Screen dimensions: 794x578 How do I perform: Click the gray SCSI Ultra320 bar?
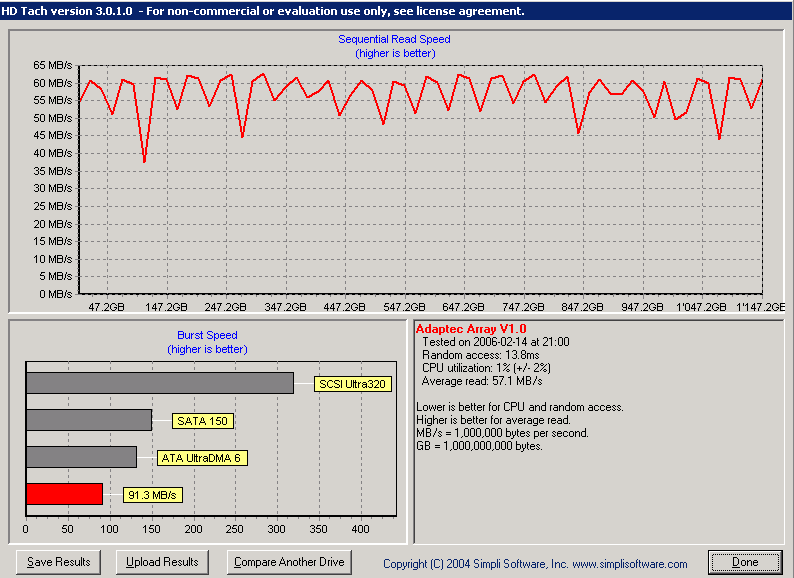(160, 383)
